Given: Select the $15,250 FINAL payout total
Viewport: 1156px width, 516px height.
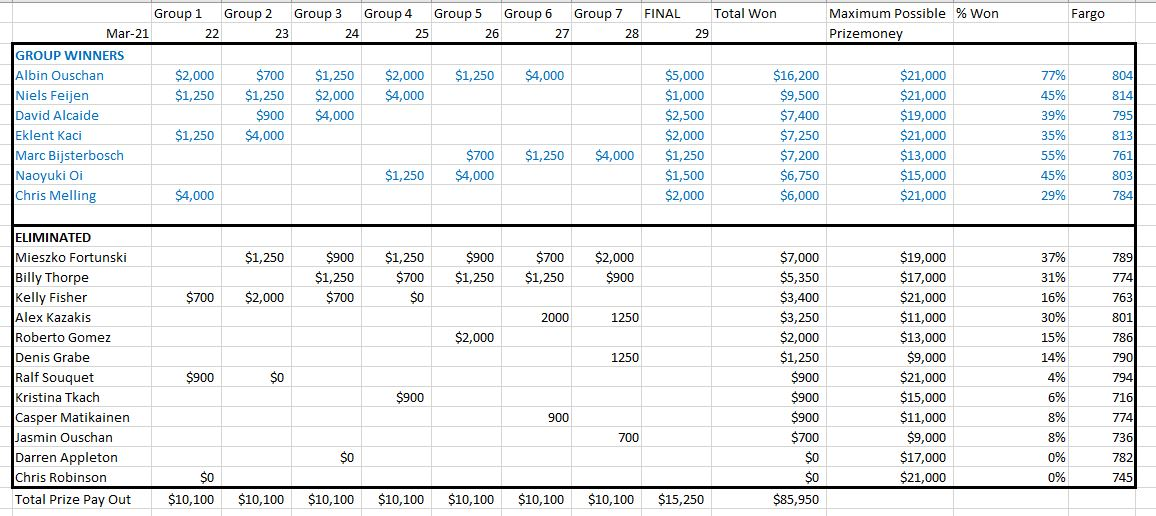Looking at the screenshot, I should [x=681, y=499].
